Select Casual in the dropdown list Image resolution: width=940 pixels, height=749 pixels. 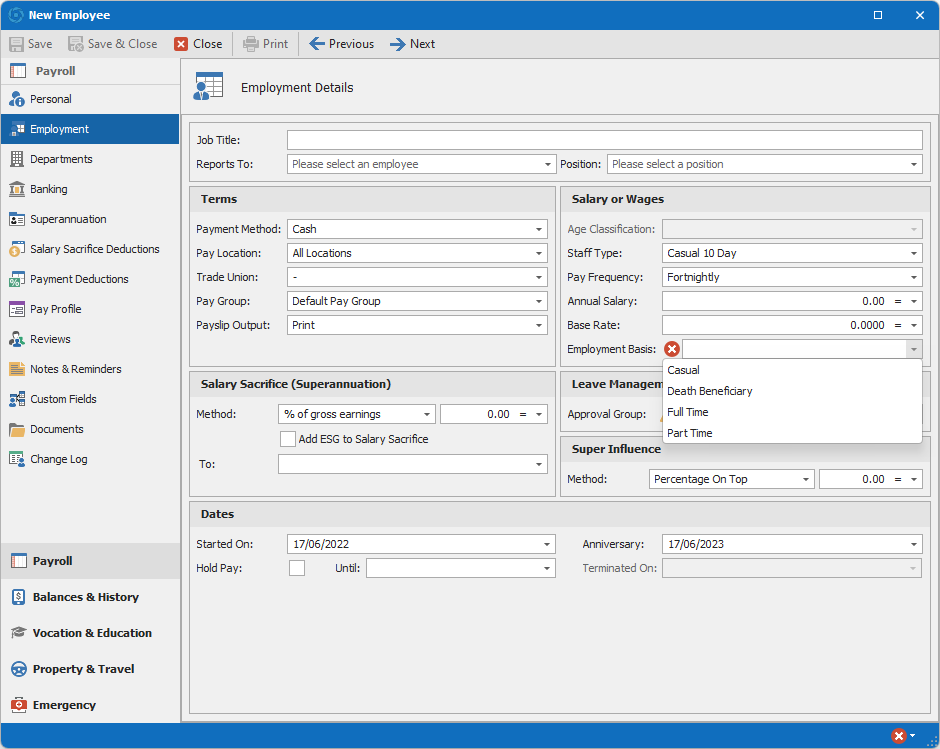pos(684,370)
